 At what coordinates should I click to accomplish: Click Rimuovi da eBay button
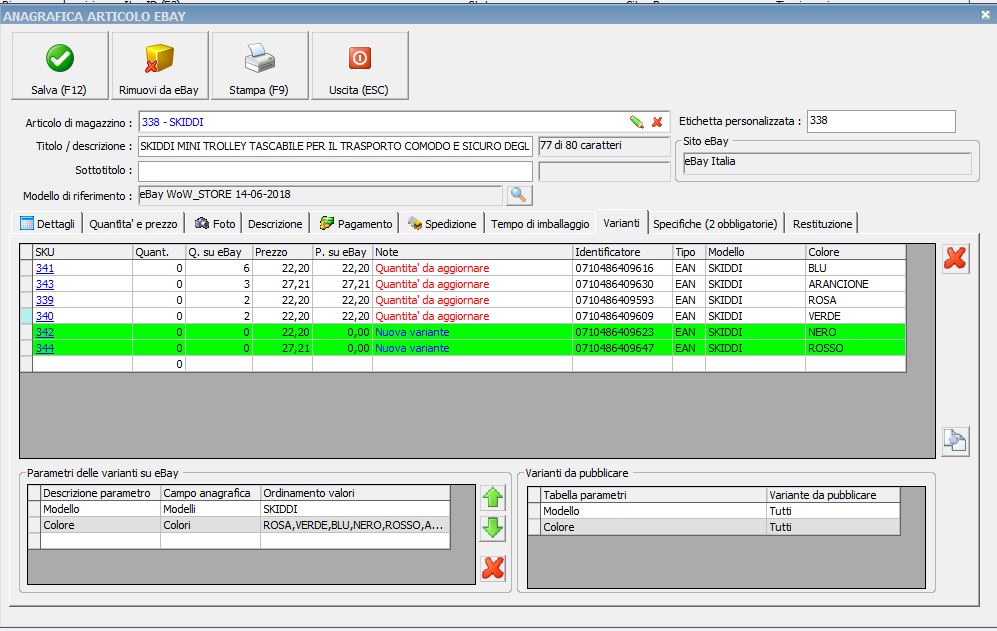[x=159, y=67]
